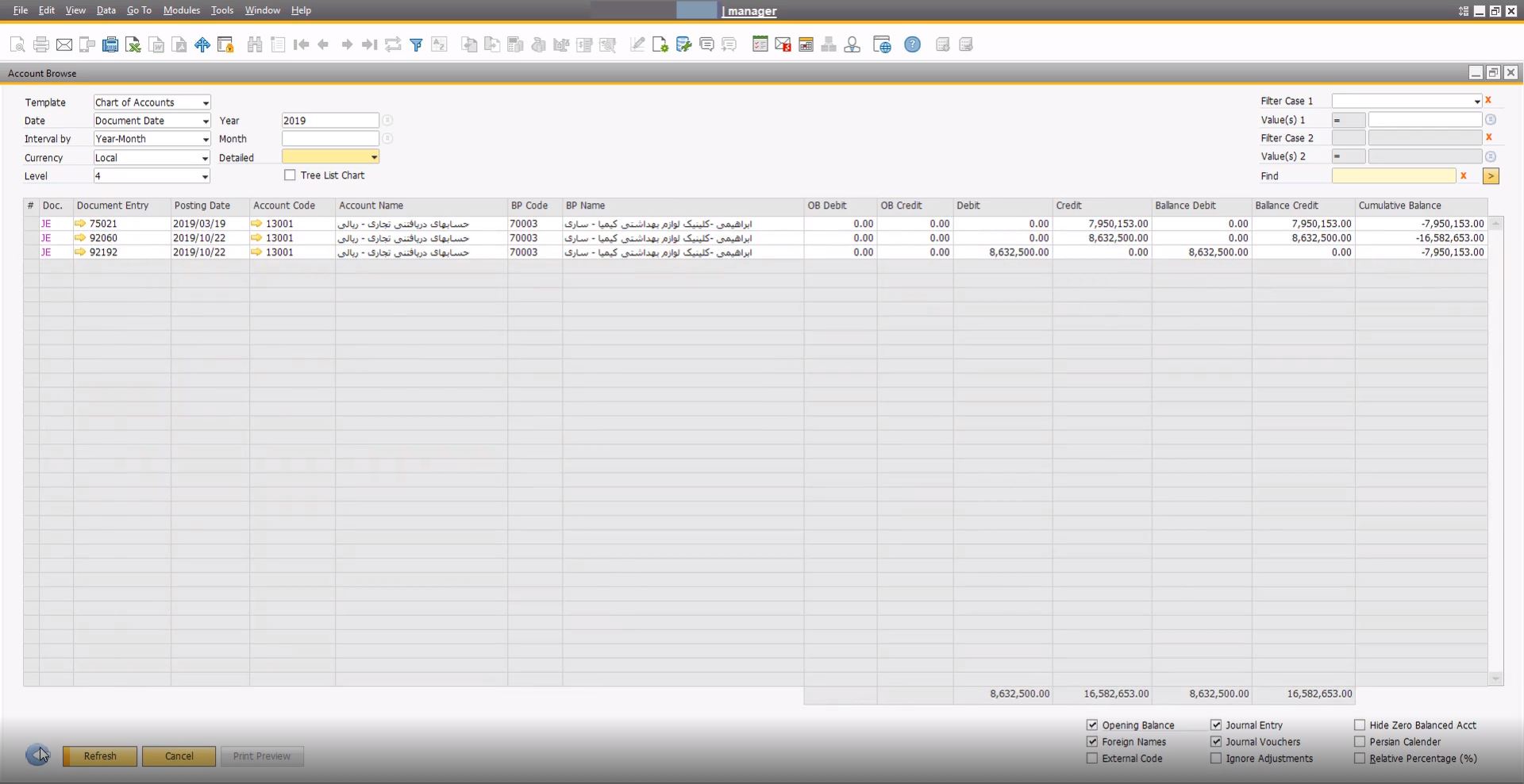Click the Refresh button
Screen dimensions: 1524x784
point(100,756)
